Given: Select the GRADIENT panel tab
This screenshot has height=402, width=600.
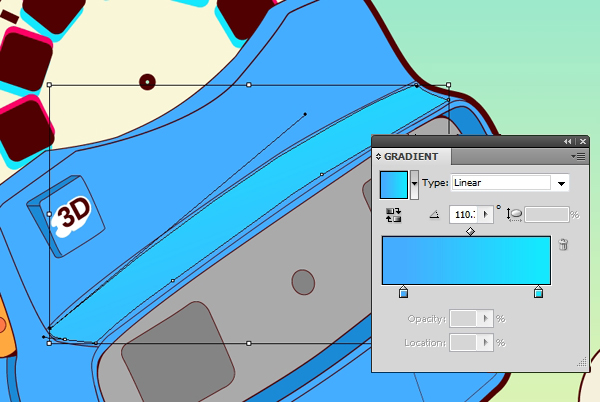Looking at the screenshot, I should click(x=411, y=156).
